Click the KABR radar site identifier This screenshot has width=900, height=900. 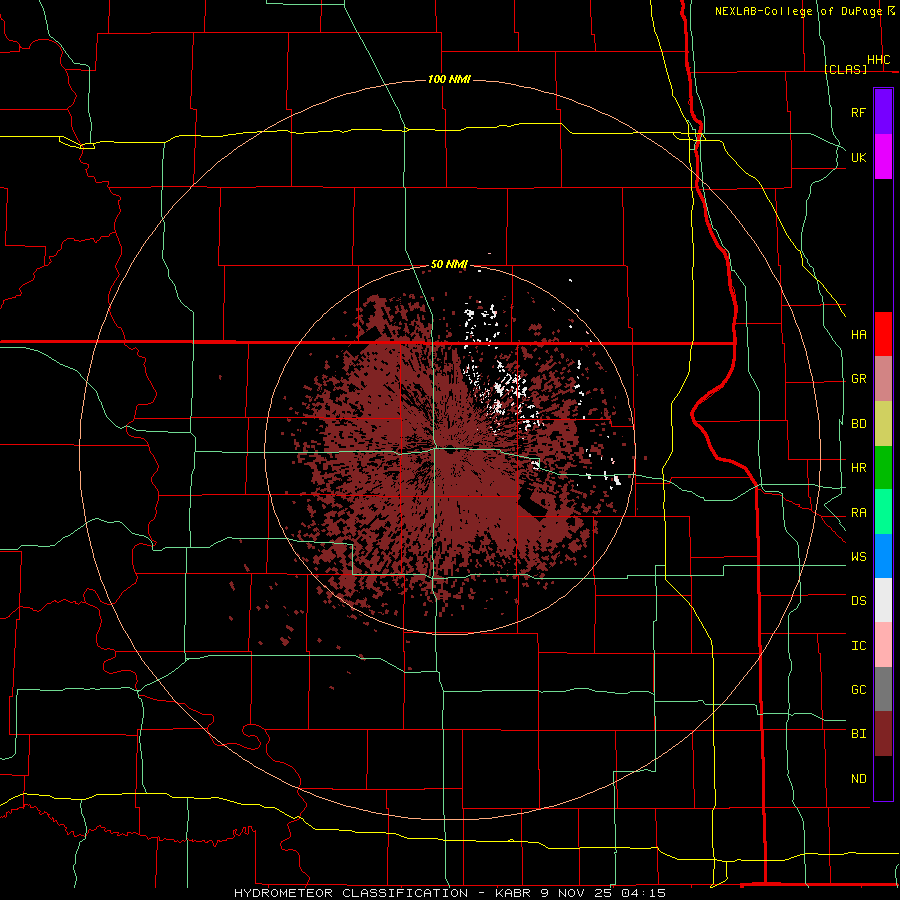tap(513, 893)
